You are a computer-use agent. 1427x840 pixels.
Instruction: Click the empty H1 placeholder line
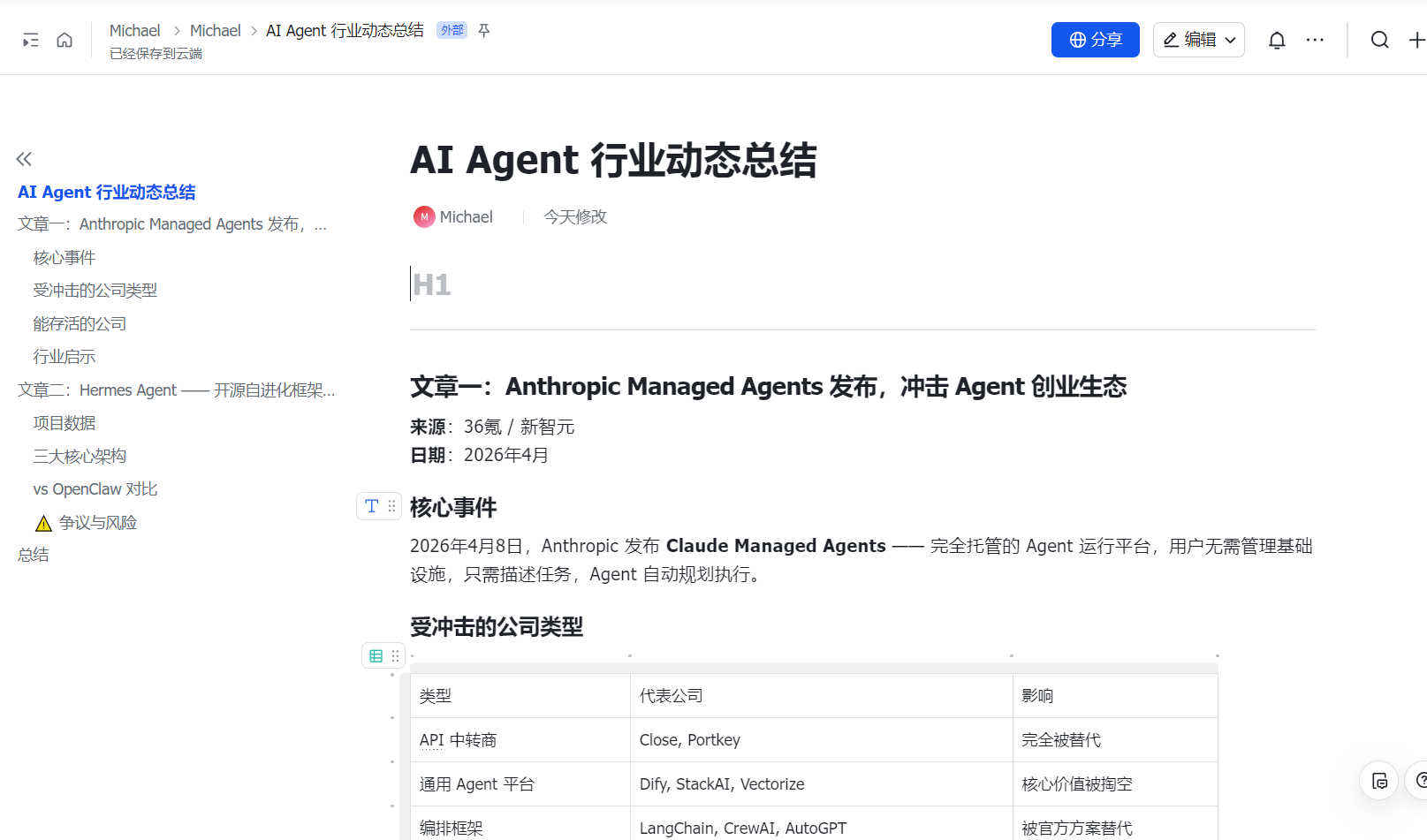click(x=862, y=284)
